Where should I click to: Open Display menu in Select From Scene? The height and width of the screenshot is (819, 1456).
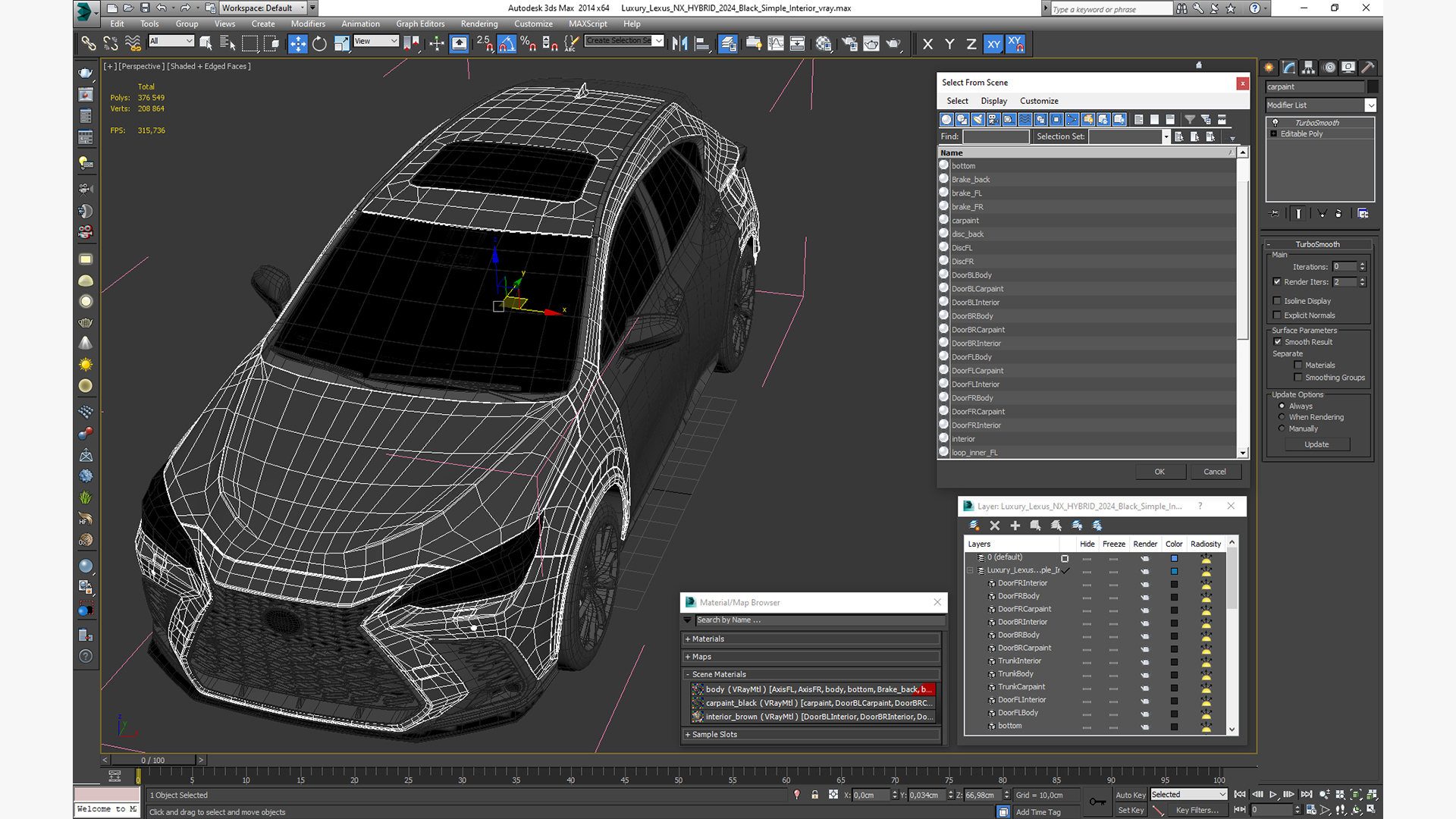click(993, 101)
